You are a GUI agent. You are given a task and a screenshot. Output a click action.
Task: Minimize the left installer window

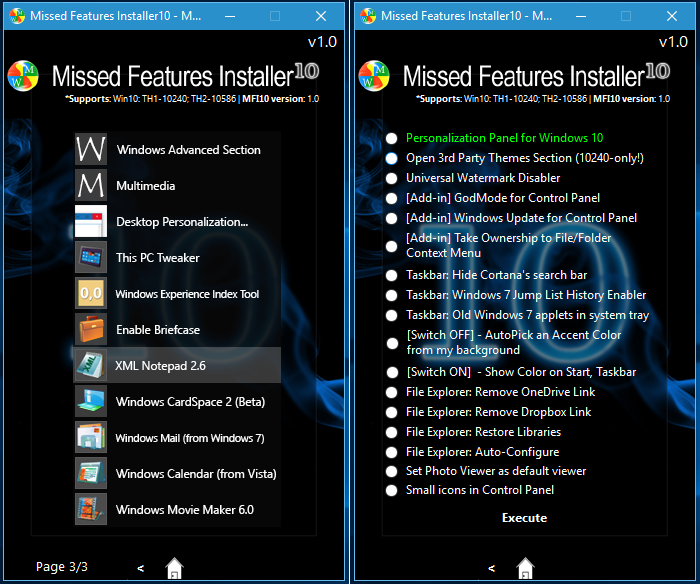pos(230,17)
